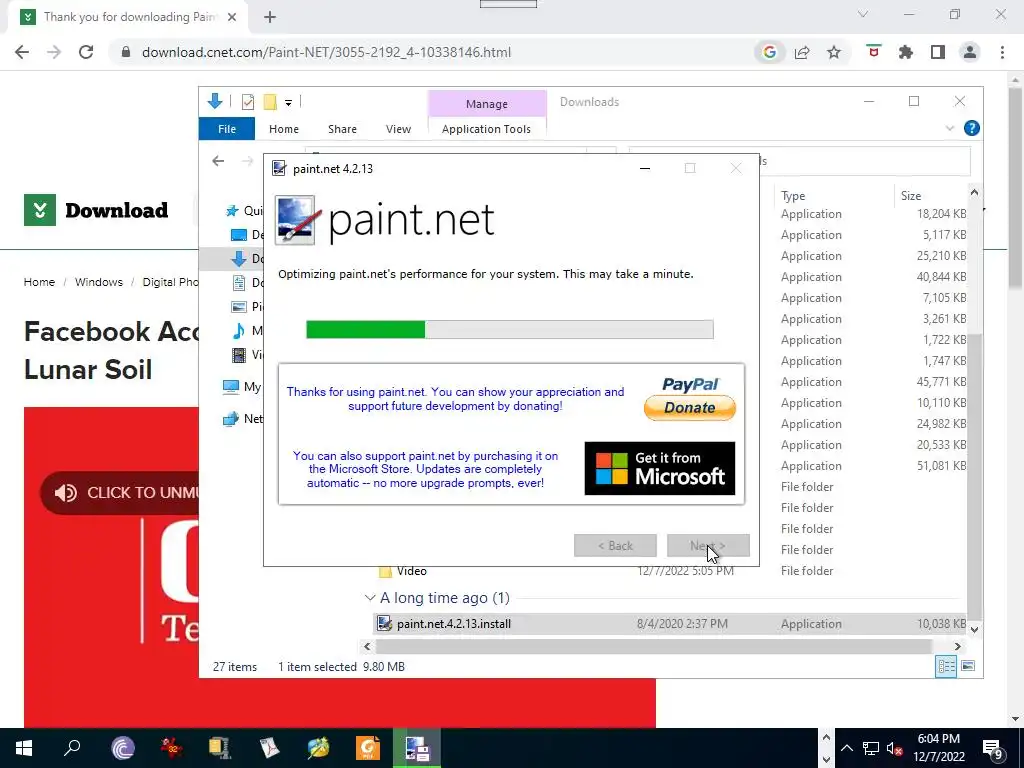Select Network in navigation pane
This screenshot has height=768, width=1024.
click(242, 419)
